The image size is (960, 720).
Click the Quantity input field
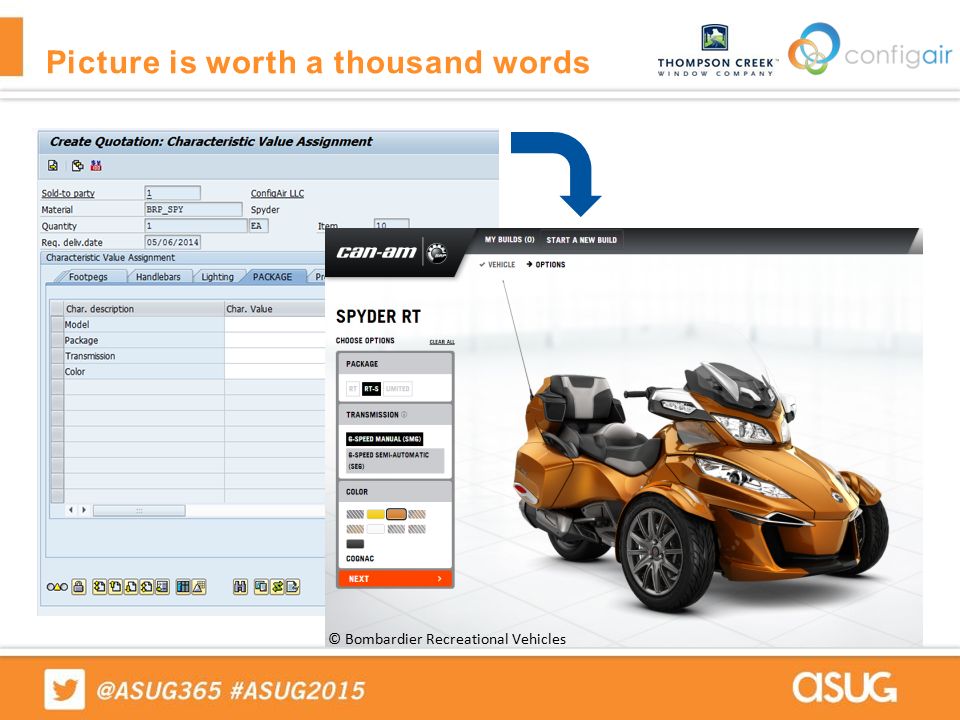click(196, 226)
